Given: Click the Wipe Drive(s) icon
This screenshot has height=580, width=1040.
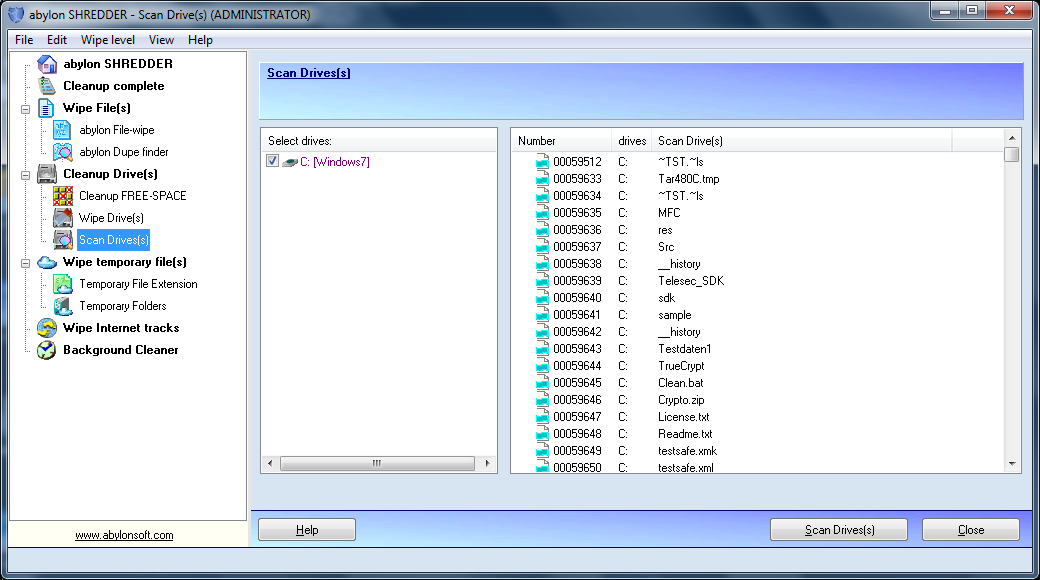Looking at the screenshot, I should 62,218.
